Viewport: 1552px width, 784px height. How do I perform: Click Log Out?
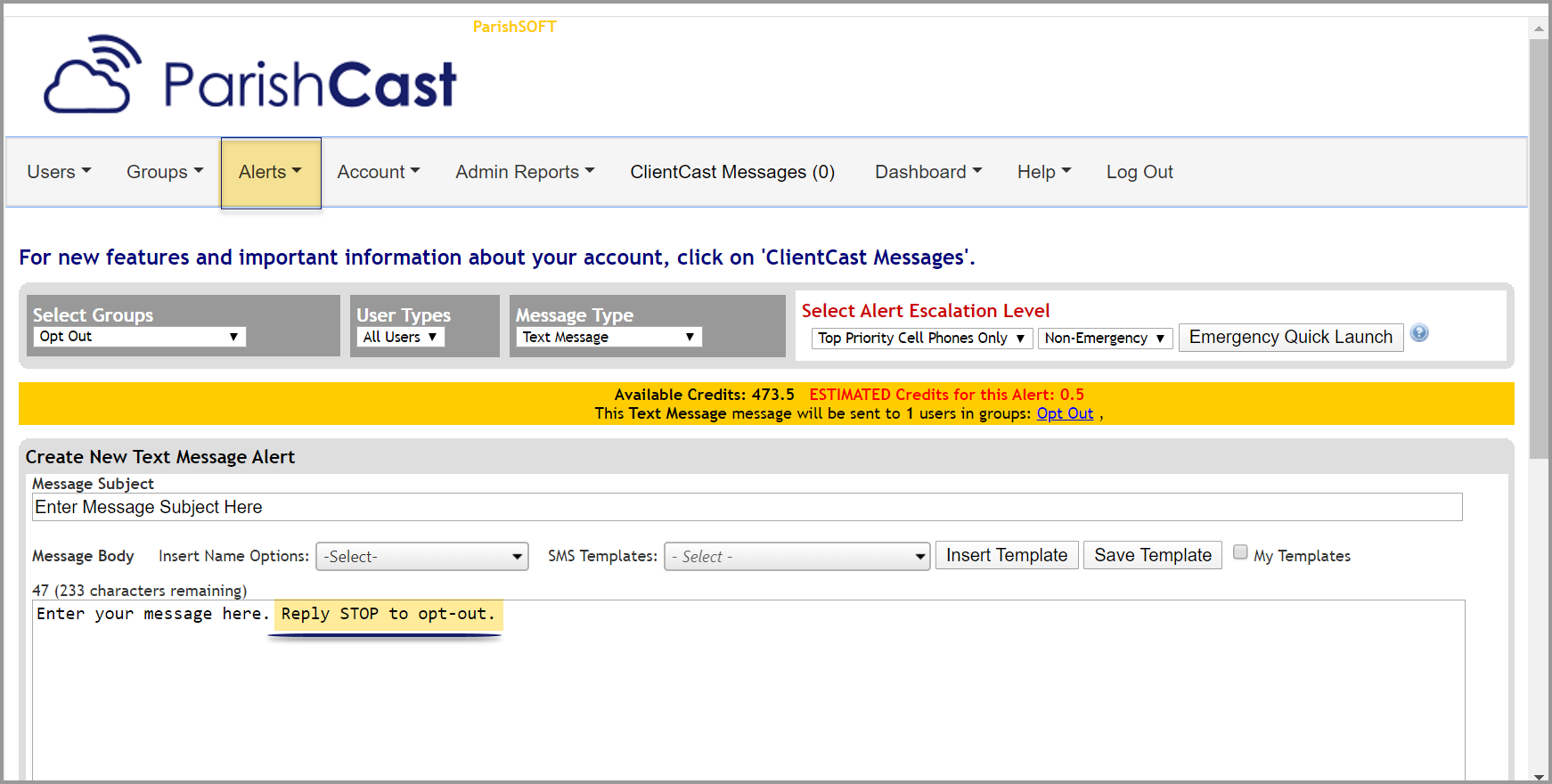click(x=1139, y=172)
